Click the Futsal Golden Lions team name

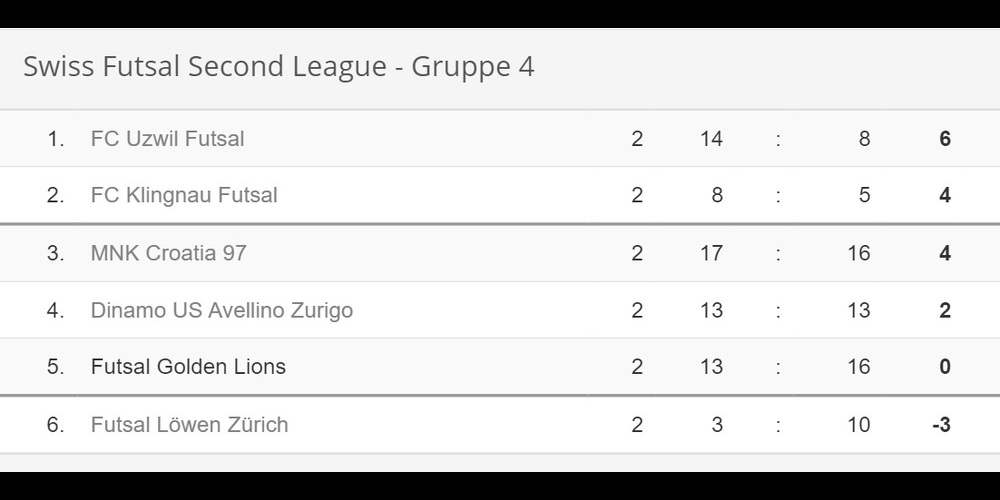[188, 366]
